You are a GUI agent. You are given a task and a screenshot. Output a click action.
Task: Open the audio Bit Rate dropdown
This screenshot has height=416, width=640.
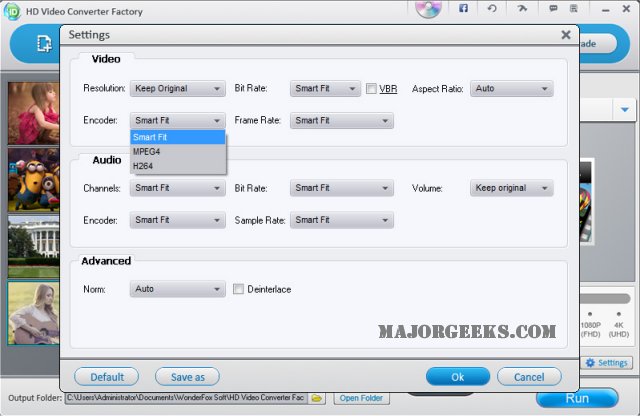coord(342,188)
